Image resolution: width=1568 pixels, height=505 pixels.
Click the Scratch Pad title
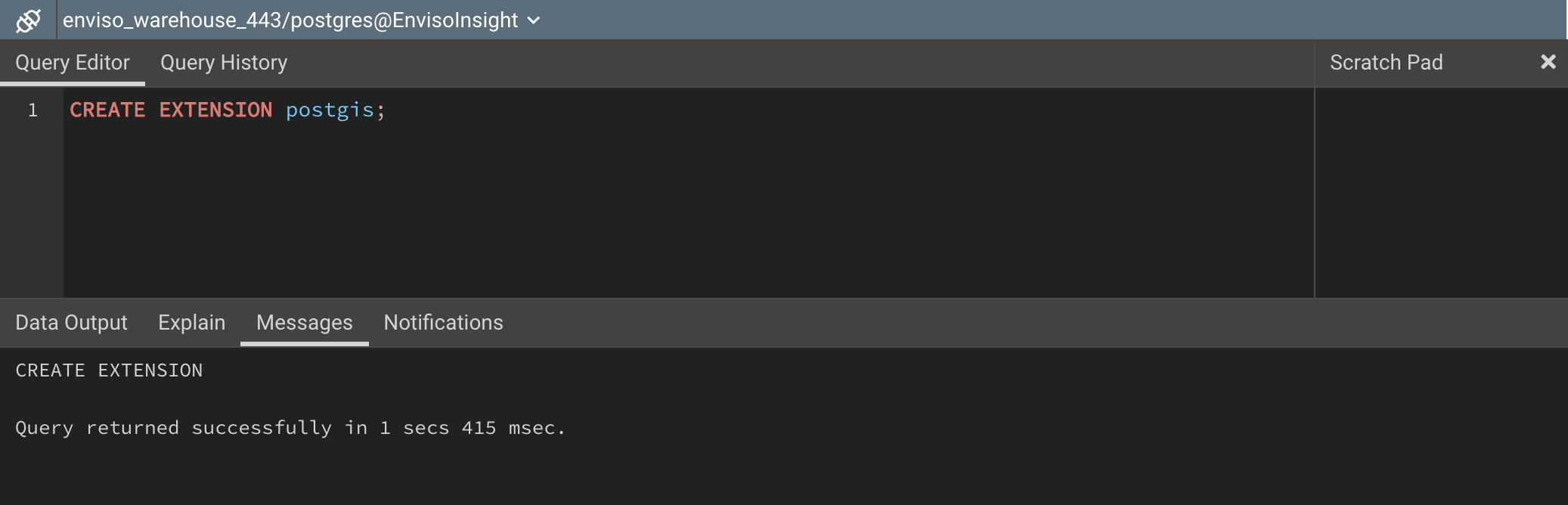click(1386, 63)
